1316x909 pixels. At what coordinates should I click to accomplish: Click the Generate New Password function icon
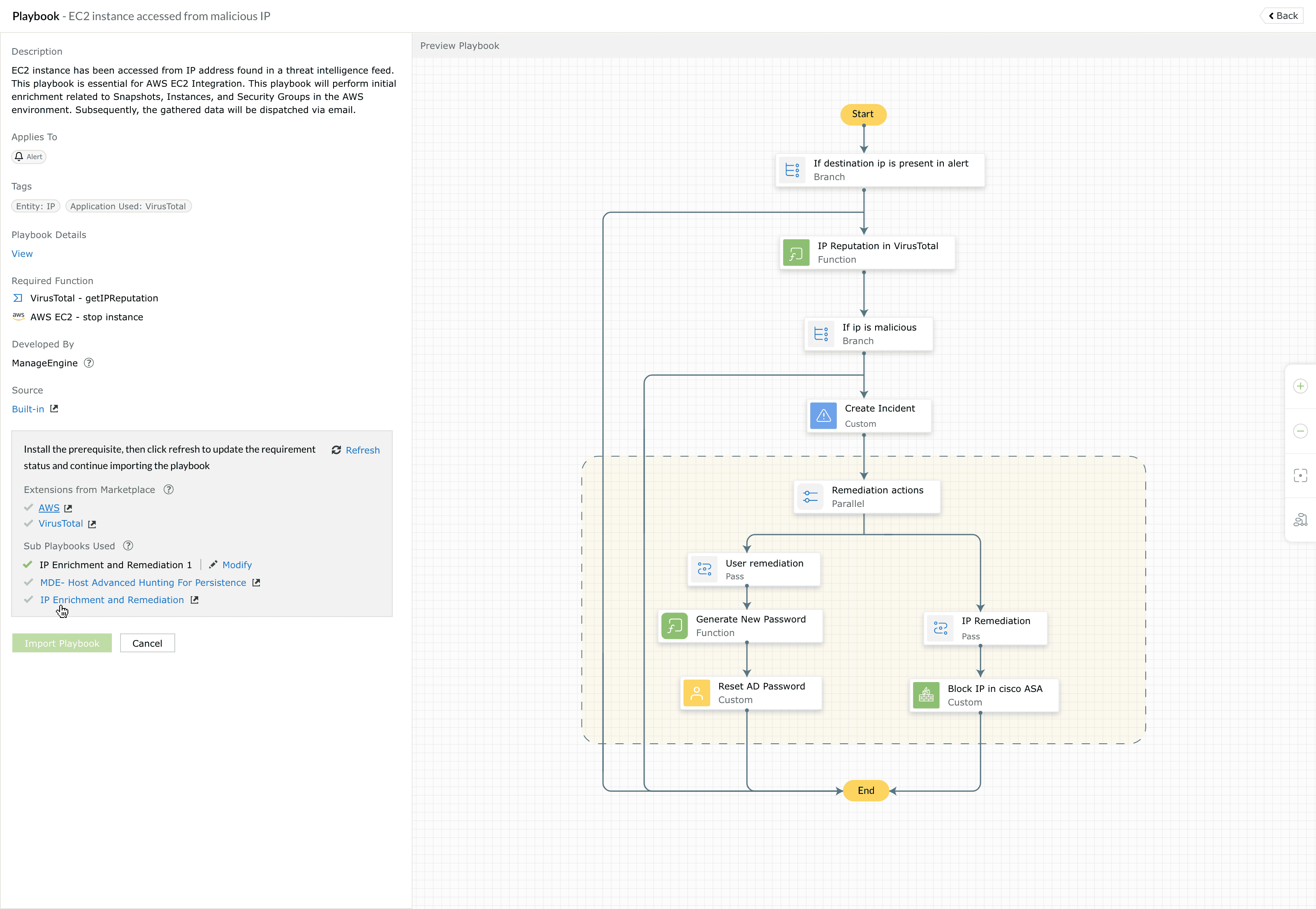674,626
